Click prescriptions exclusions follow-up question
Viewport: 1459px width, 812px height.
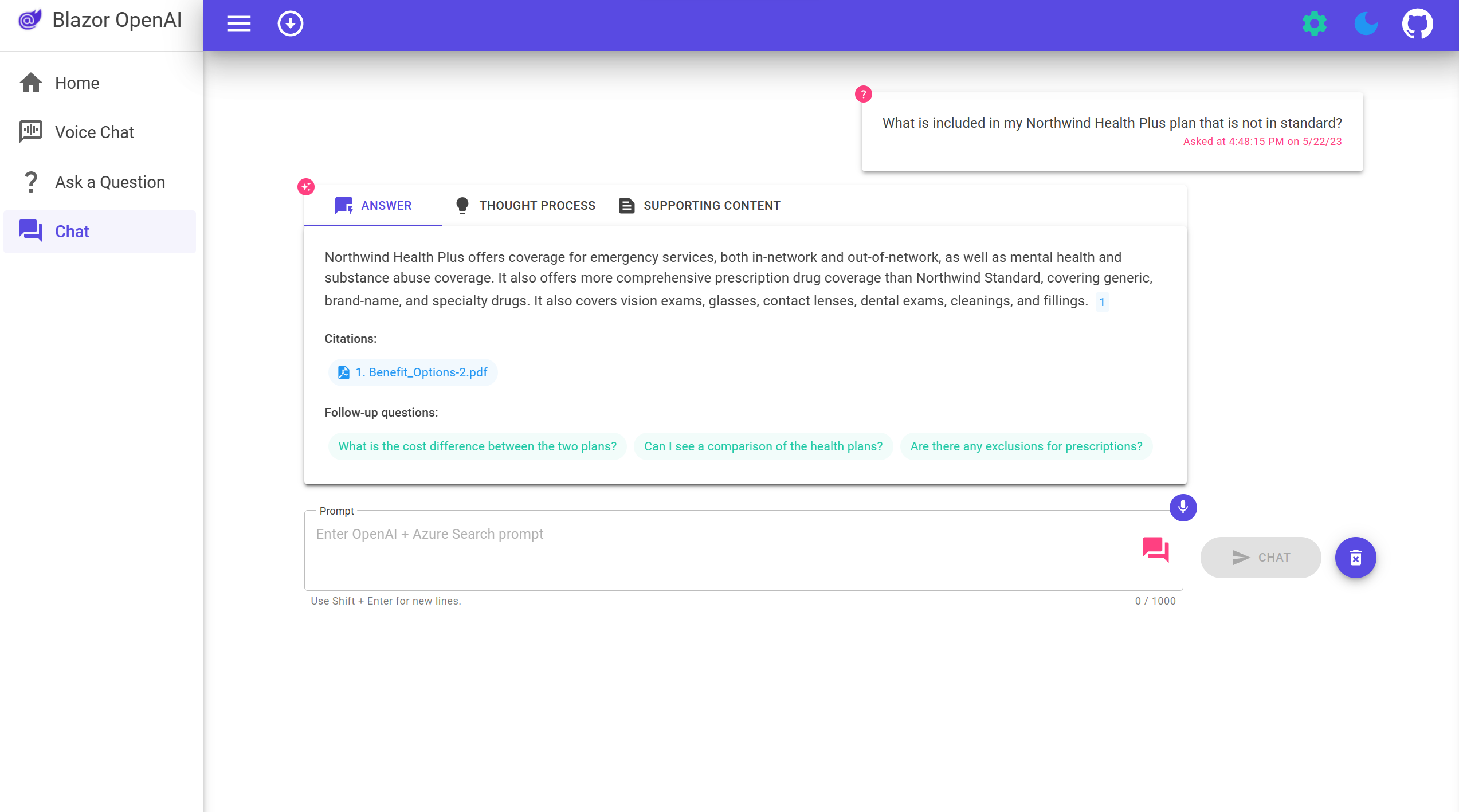[1025, 446]
